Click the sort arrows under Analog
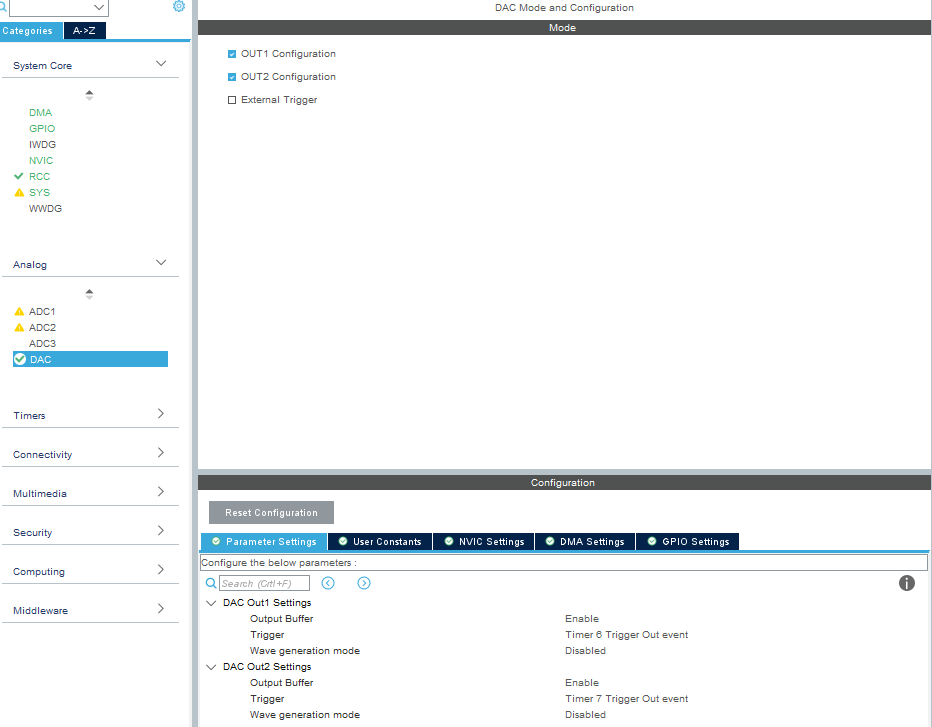932x727 pixels. click(x=89, y=294)
